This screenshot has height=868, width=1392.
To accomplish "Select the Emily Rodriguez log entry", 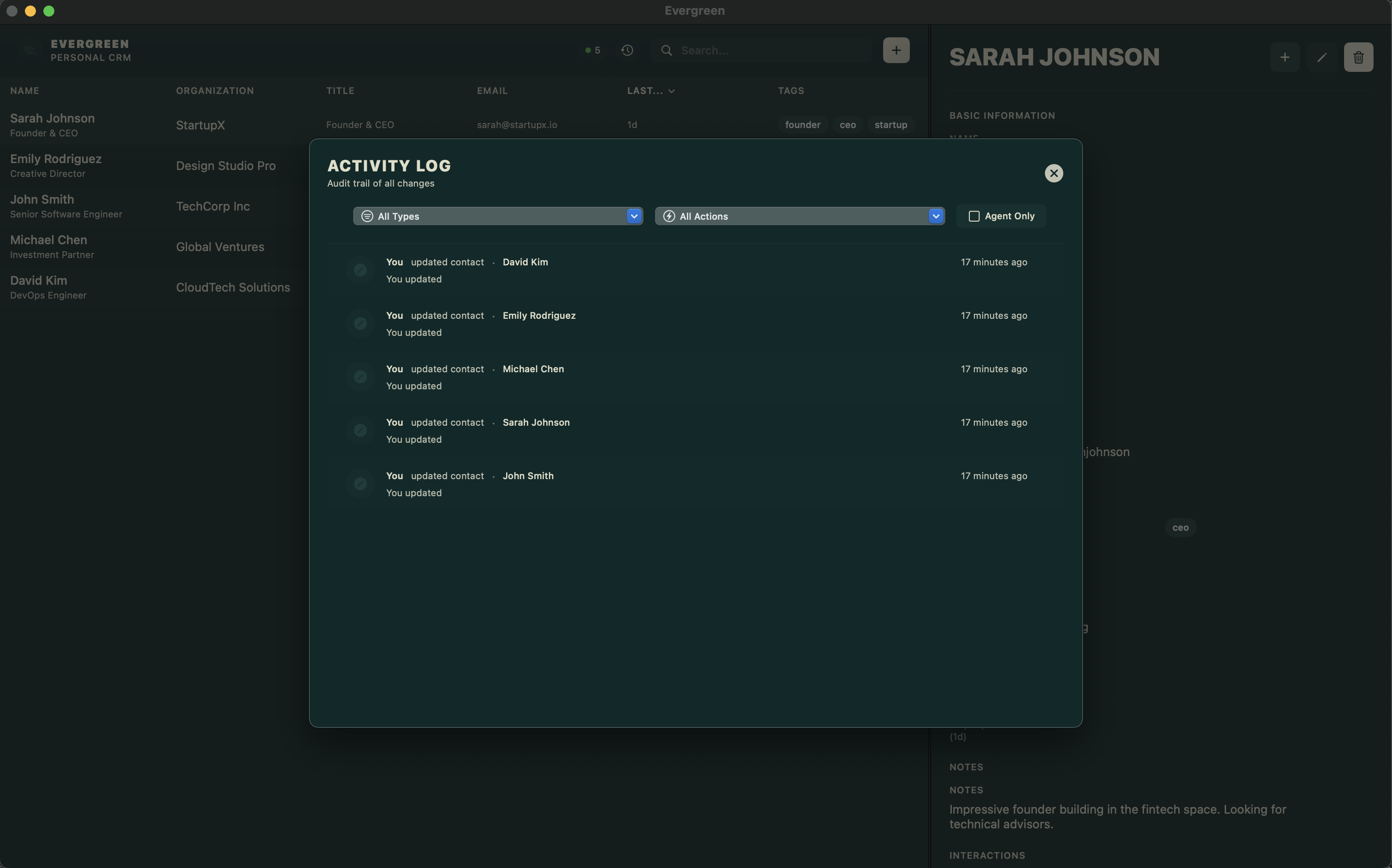I will pyautogui.click(x=538, y=316).
